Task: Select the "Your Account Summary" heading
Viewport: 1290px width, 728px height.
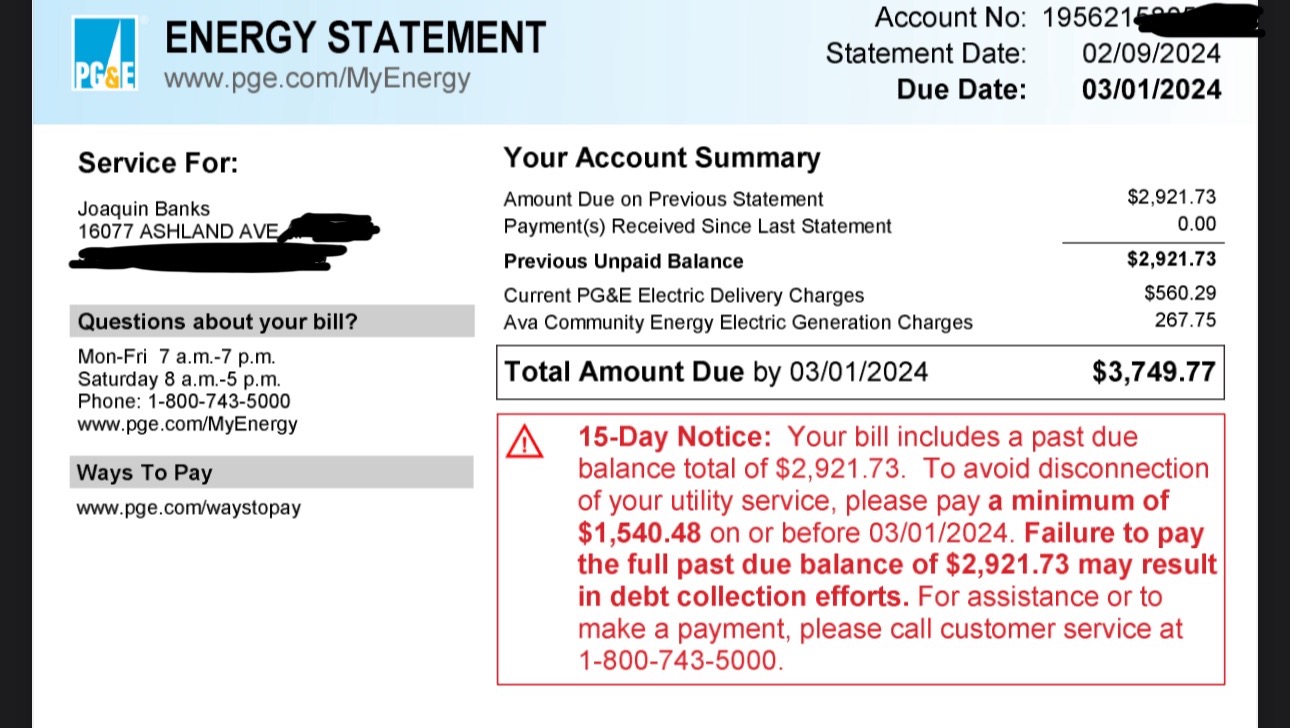Action: click(661, 158)
